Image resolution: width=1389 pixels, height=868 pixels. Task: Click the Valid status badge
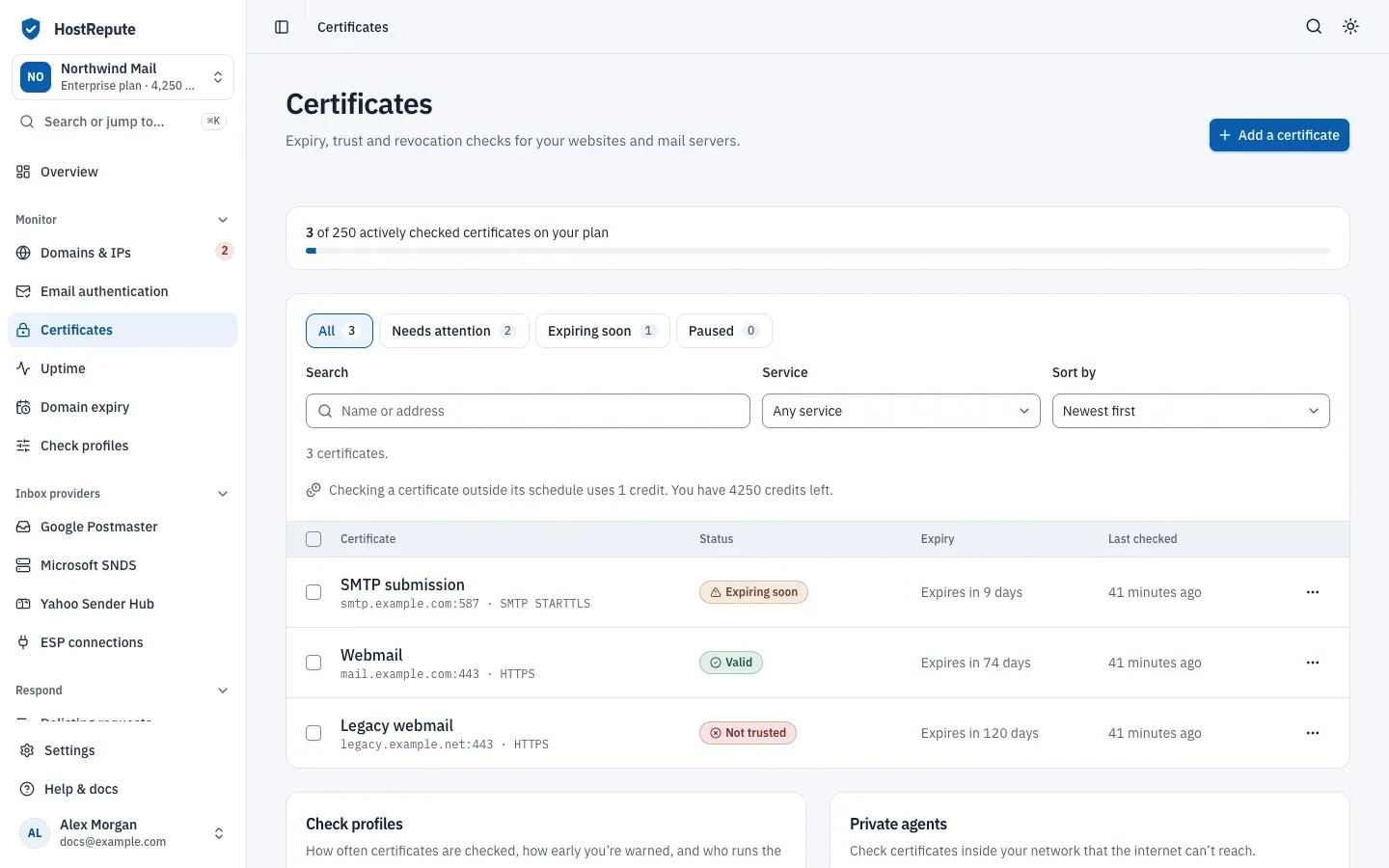coord(731,663)
